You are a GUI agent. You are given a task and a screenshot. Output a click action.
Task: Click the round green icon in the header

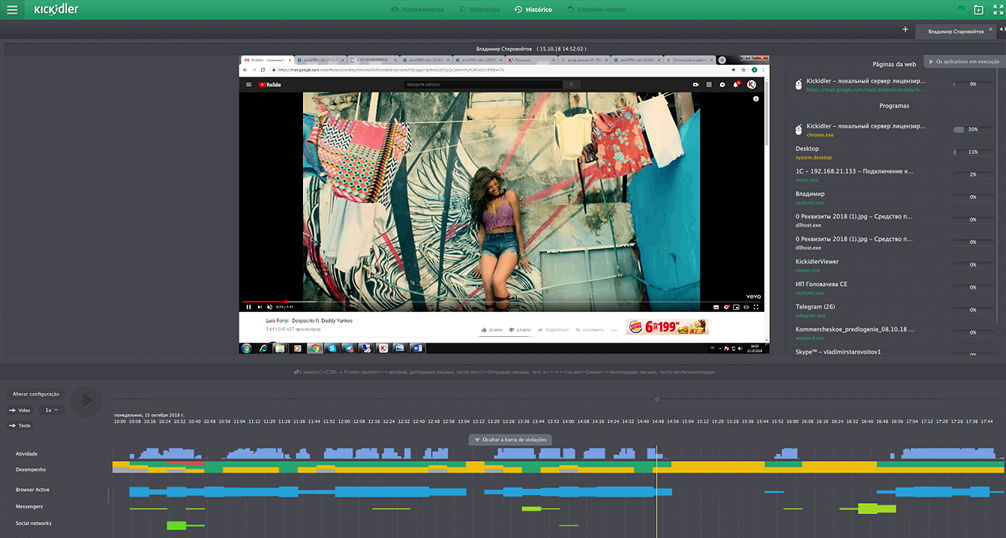[961, 10]
